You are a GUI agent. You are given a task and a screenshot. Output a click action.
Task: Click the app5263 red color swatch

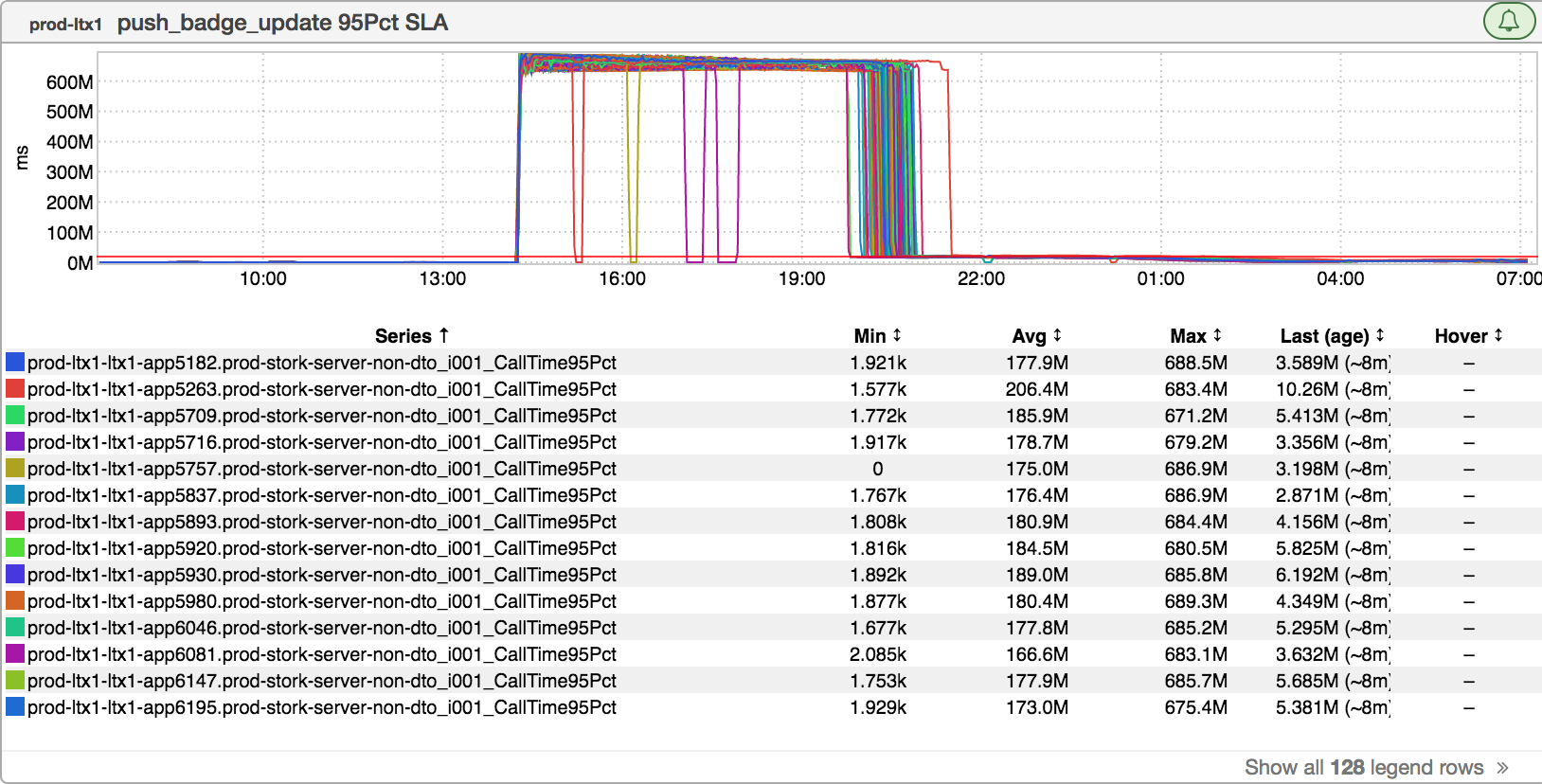tap(15, 388)
